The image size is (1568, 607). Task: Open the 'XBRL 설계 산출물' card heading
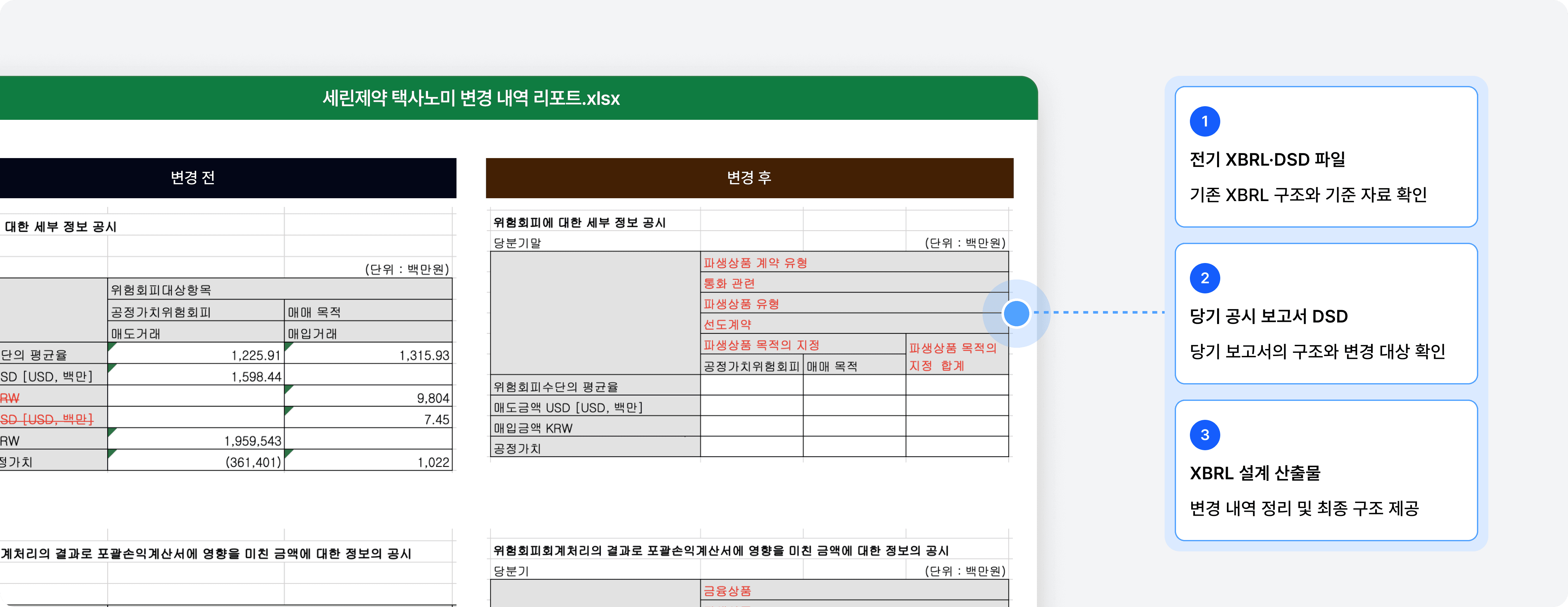click(1255, 473)
